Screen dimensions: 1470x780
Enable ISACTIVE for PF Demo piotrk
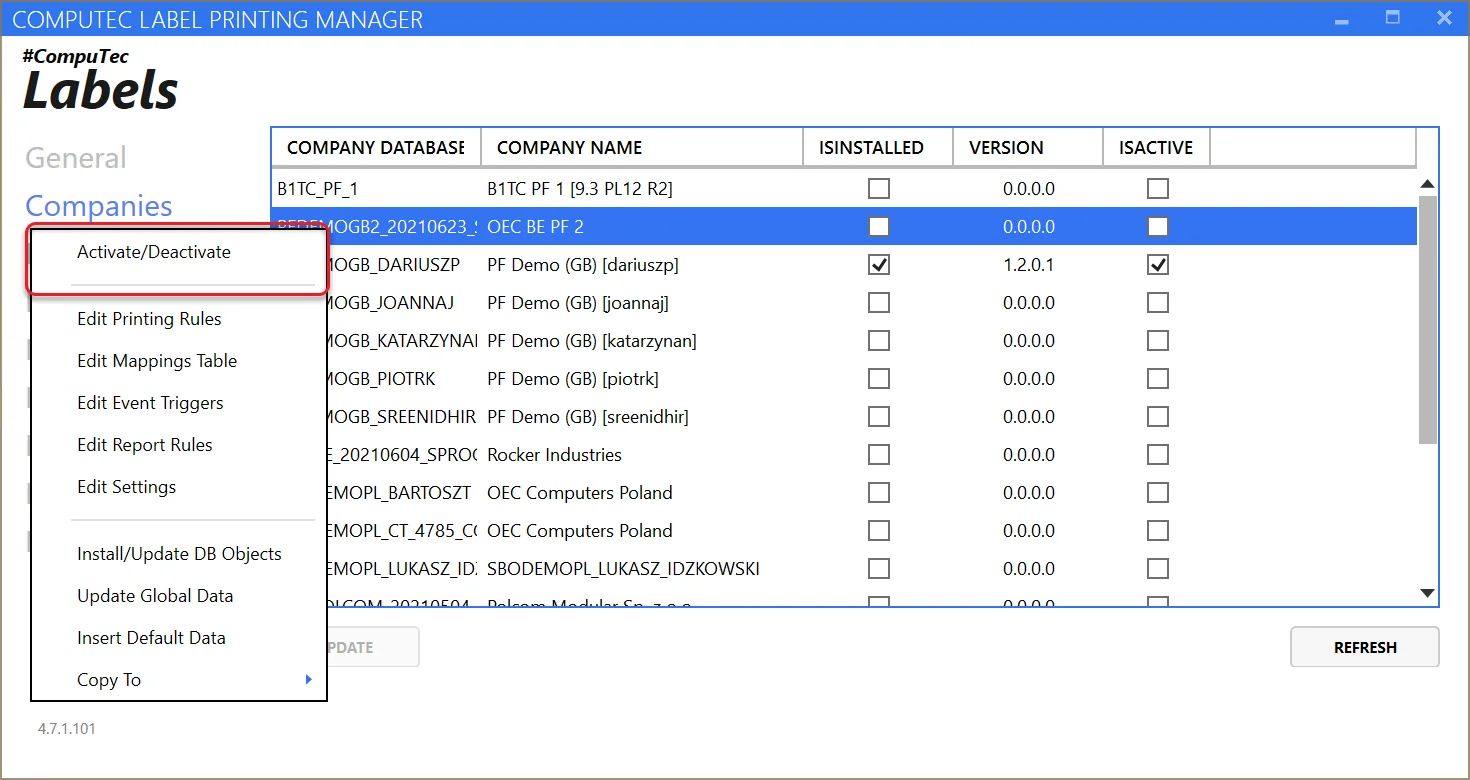1157,379
